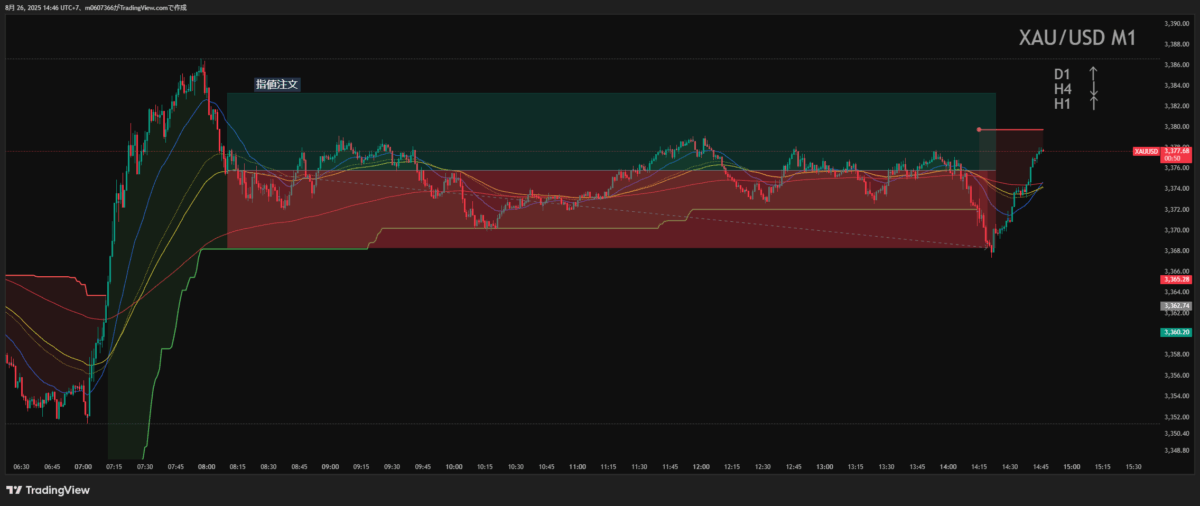Click the 08:00 time axis label
The width and height of the screenshot is (1200, 506).
point(207,467)
